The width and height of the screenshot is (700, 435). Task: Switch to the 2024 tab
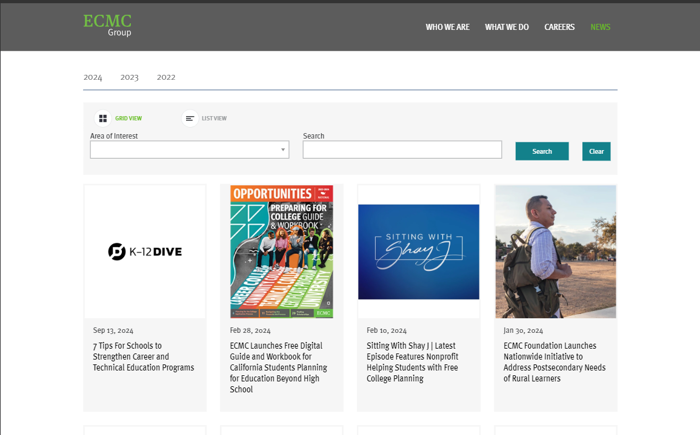click(x=93, y=77)
